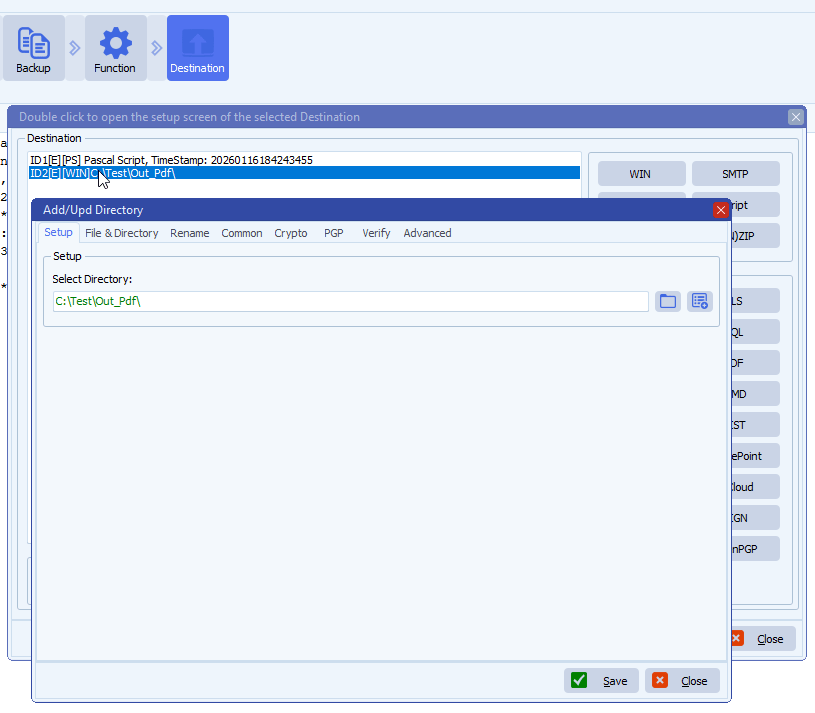
Task: Open the Verify tab
Action: coord(375,232)
